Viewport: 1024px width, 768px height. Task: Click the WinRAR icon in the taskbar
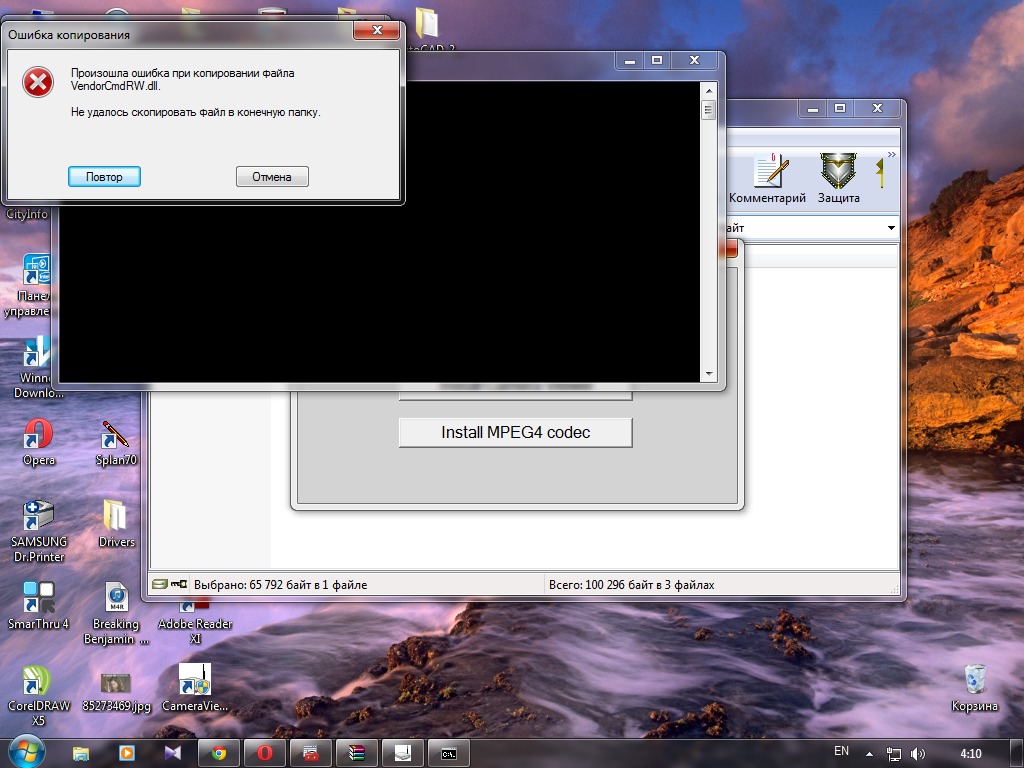[356, 753]
